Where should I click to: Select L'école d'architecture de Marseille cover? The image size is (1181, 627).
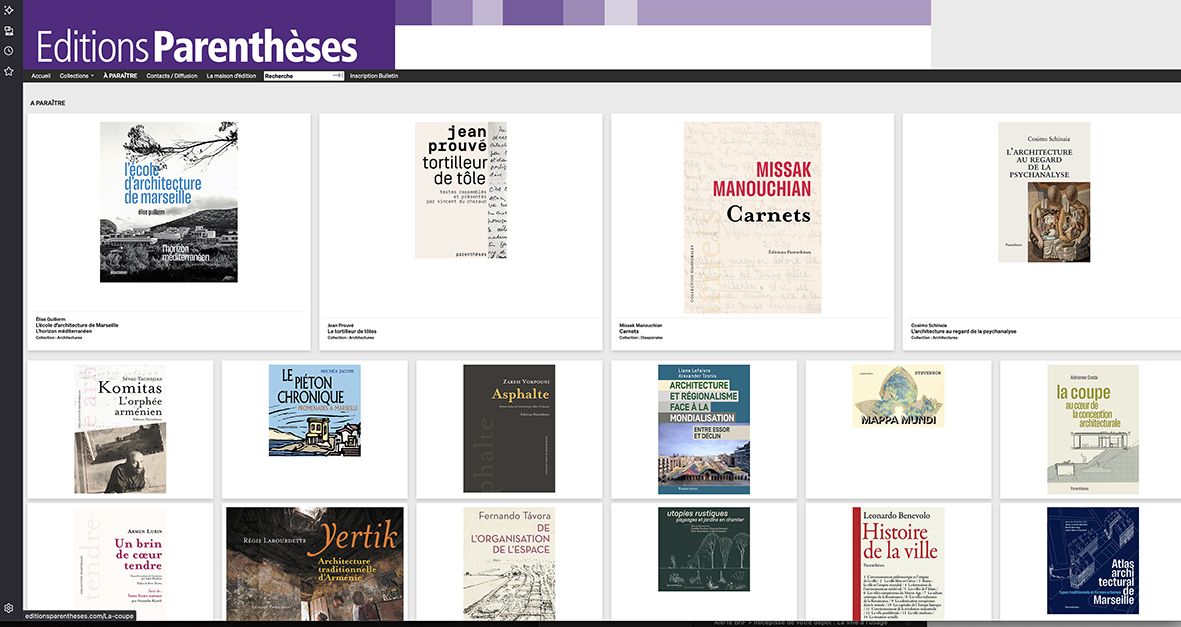point(155,202)
